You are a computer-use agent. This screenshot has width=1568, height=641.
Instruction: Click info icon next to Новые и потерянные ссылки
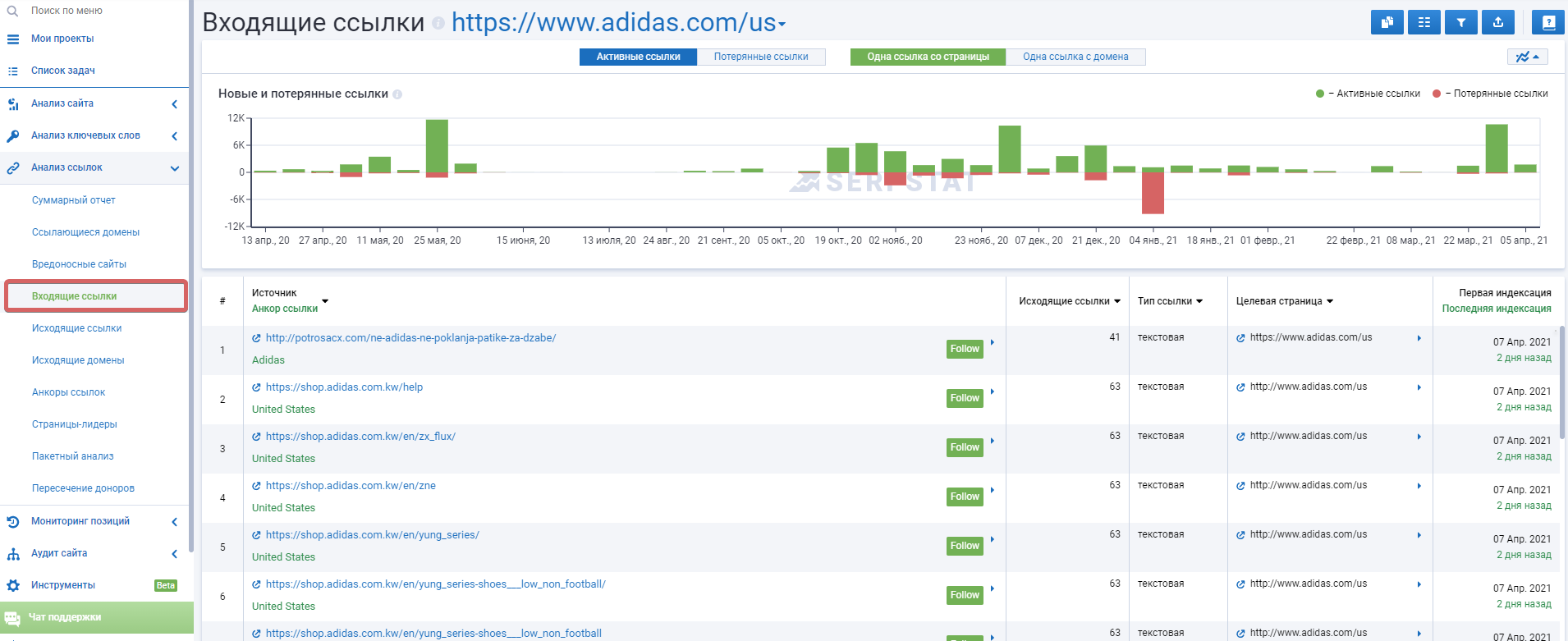(397, 94)
